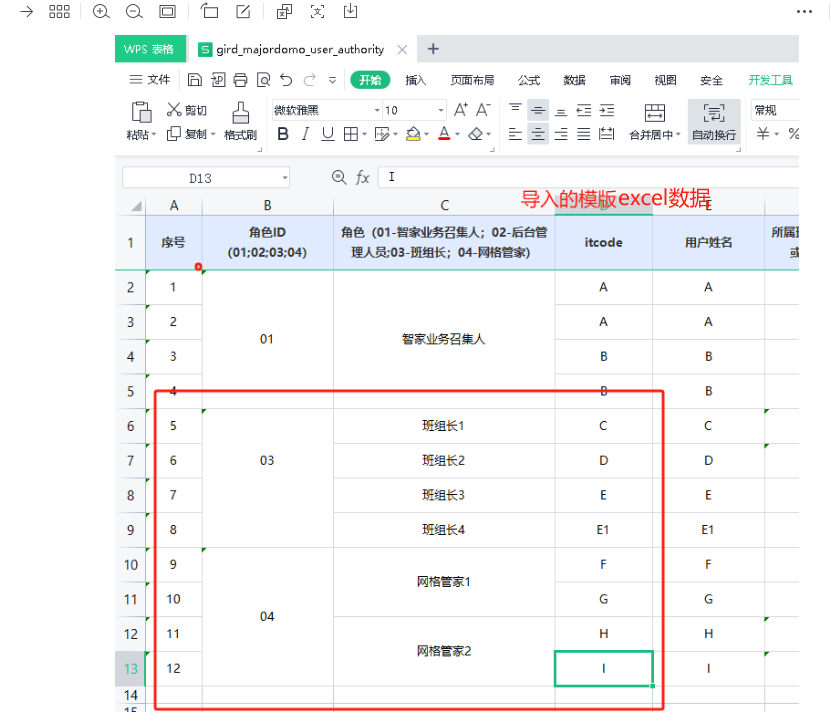Select the cell containing 班组长3
Image resolution: width=831 pixels, height=712 pixels.
[444, 495]
